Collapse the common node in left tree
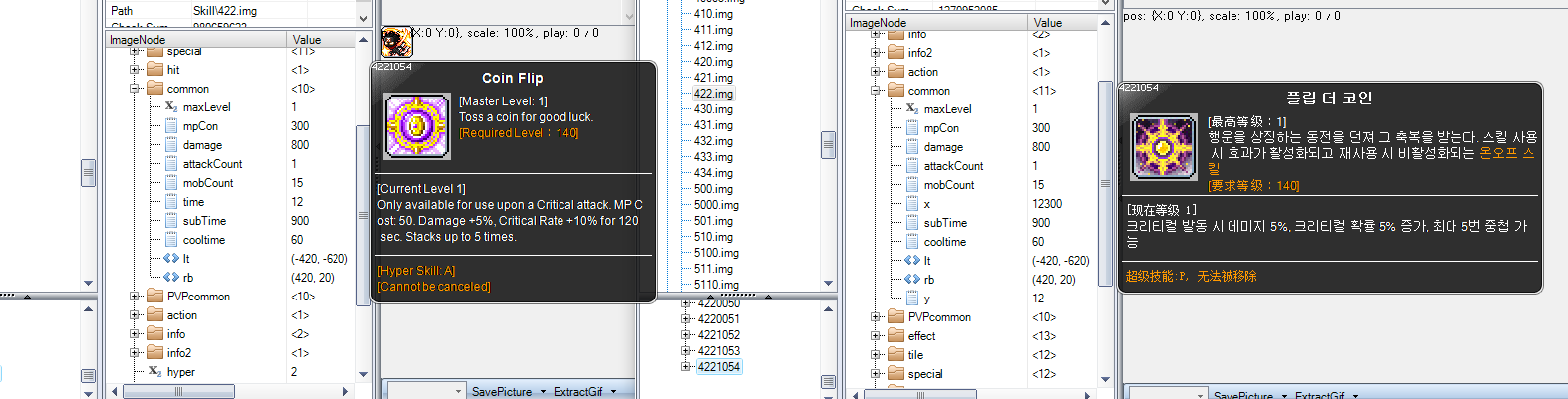Viewport: 1568px width, 399px height. pyautogui.click(x=135, y=89)
